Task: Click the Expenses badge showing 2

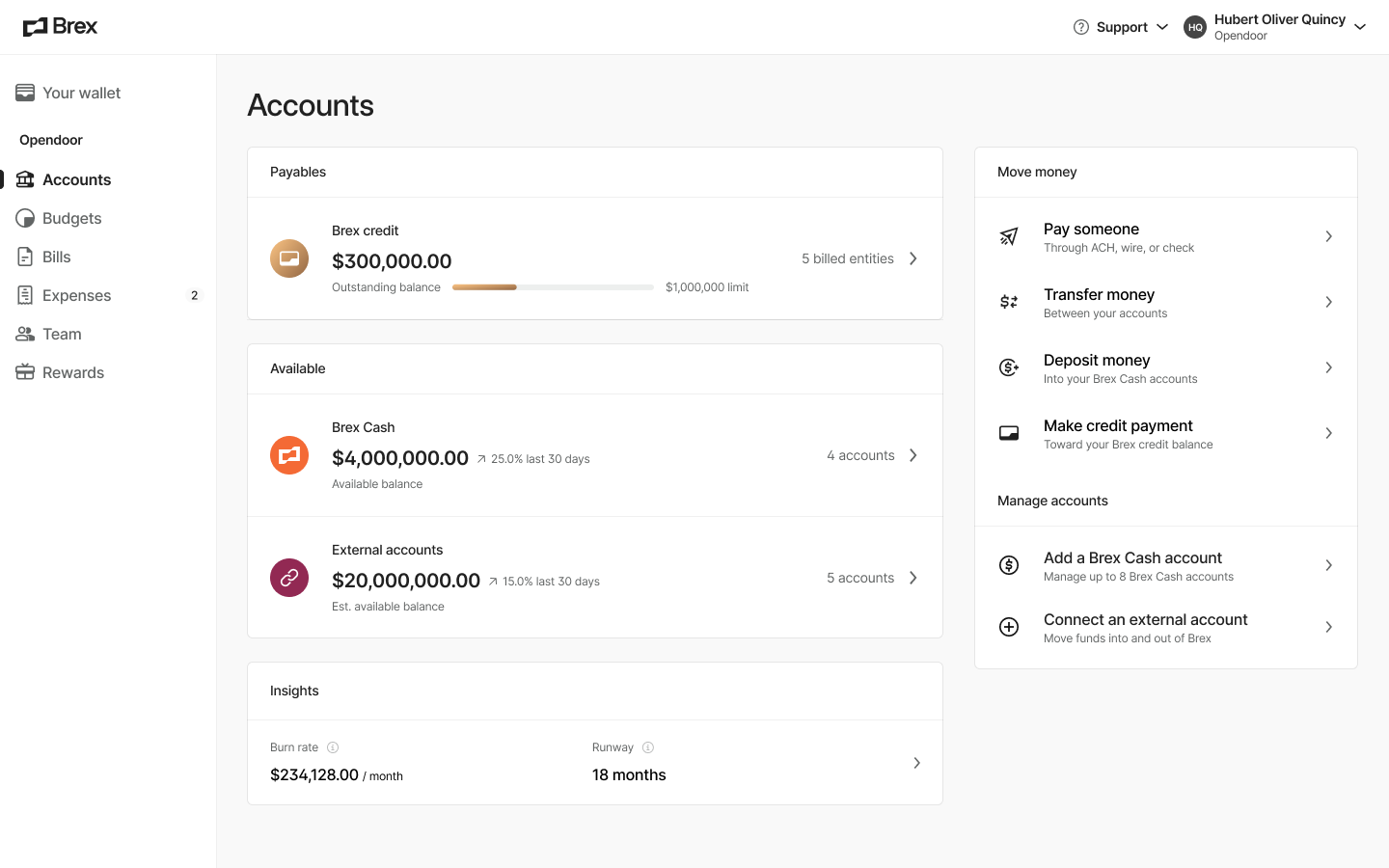Action: 195,295
